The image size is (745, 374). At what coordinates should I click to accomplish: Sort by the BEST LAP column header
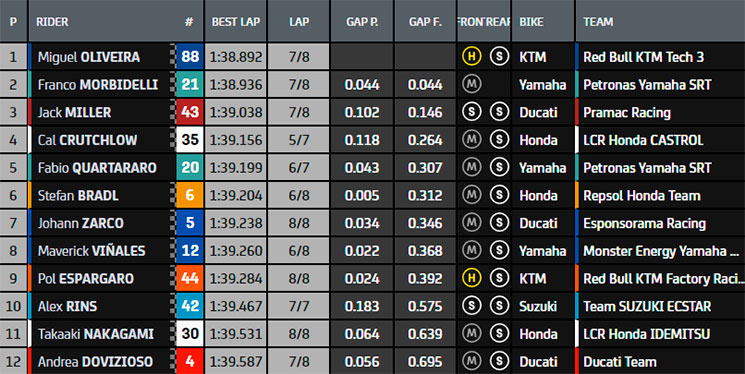[x=236, y=22]
